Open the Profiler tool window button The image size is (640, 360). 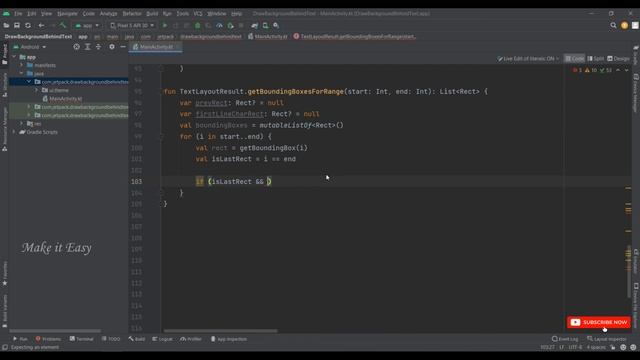point(191,339)
